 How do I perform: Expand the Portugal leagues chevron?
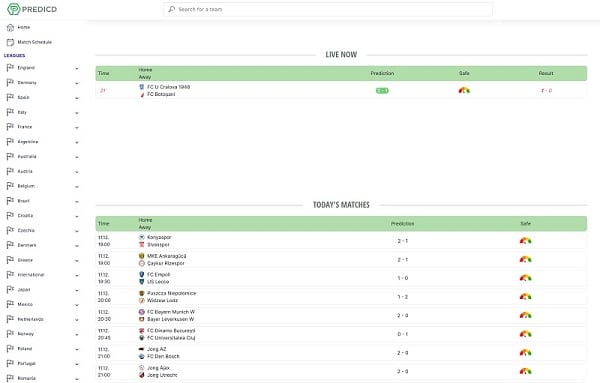(77, 364)
